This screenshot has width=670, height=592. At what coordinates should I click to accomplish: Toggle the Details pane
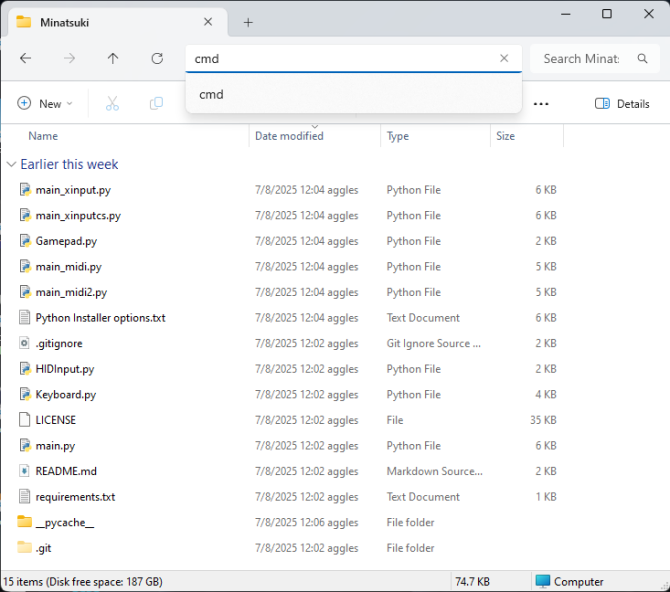coord(622,104)
